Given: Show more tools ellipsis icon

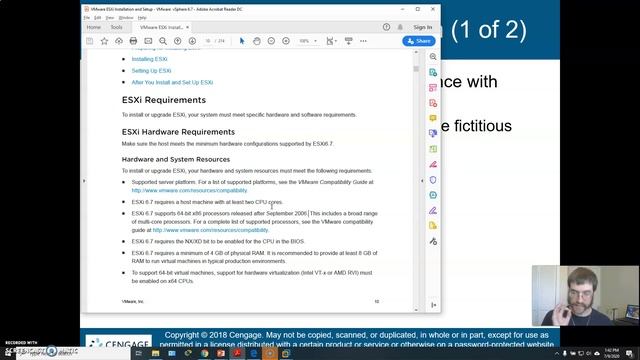Looking at the screenshot, I should (363, 41).
